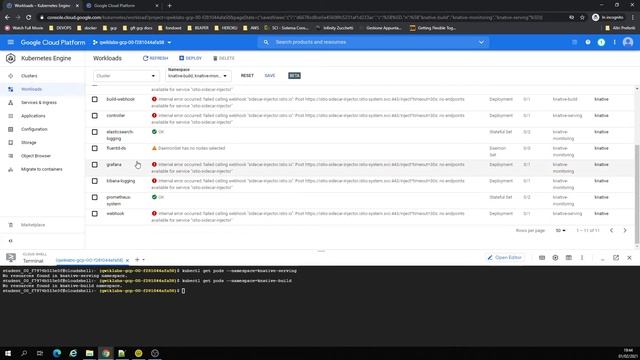Open the kibana-logging workload link
The width and height of the screenshot is (640, 360).
click(121, 181)
